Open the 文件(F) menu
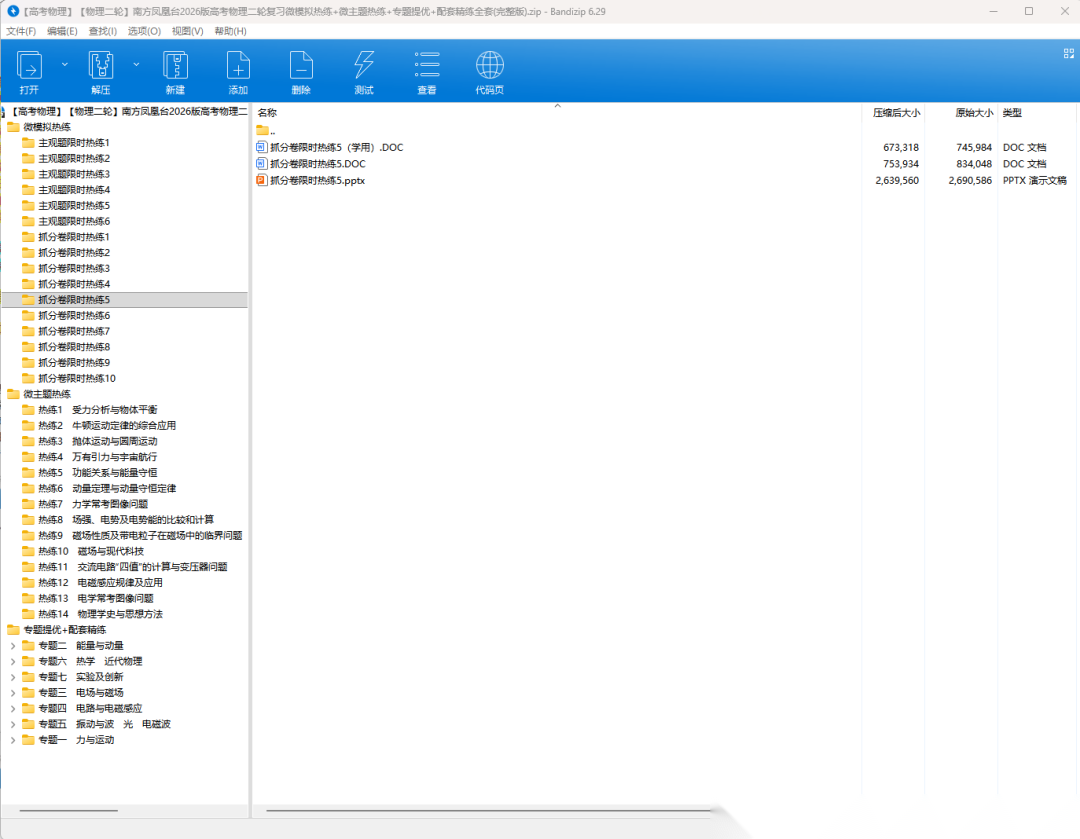The width and height of the screenshot is (1080, 839). (x=21, y=31)
